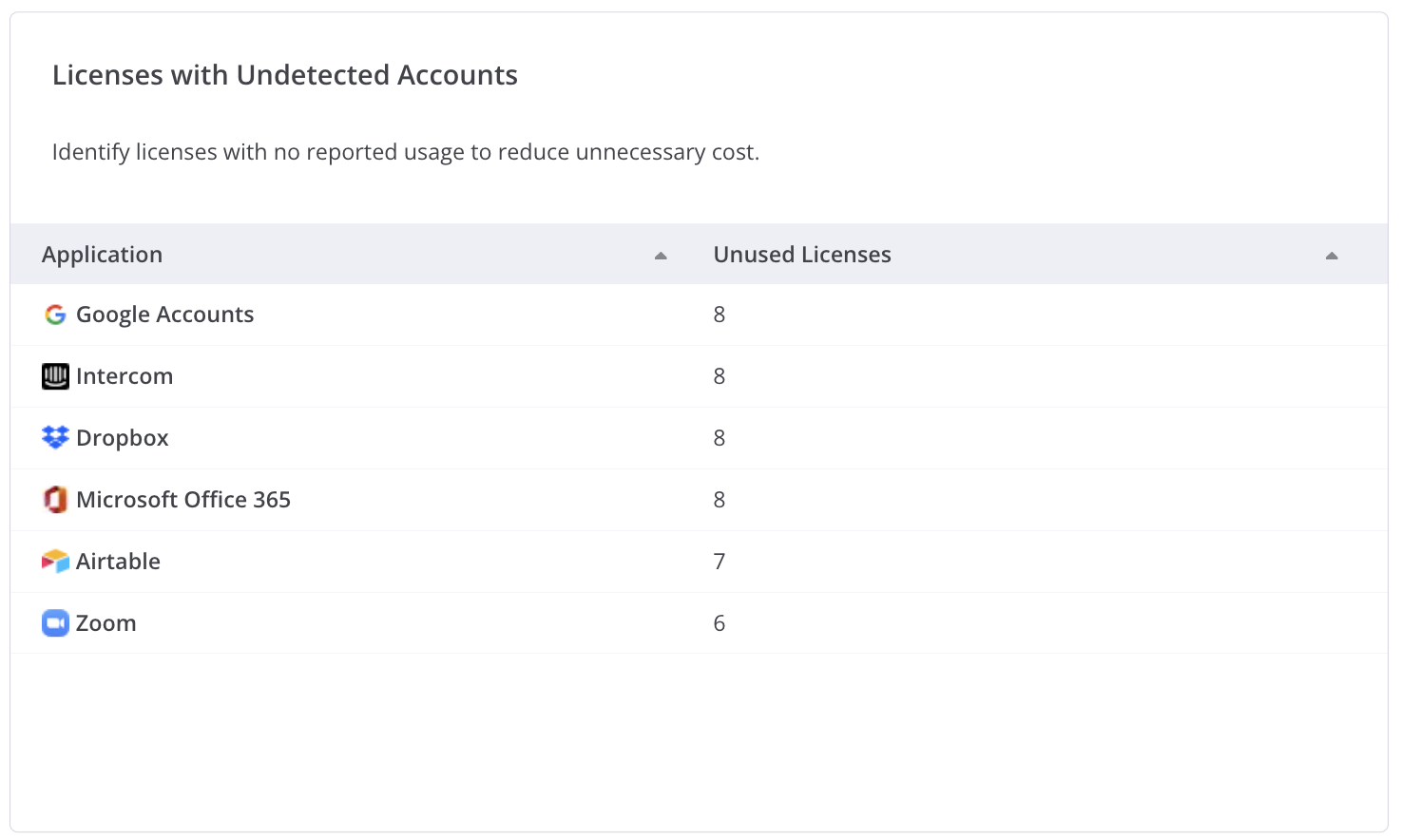Click the Licenses with Undetected Accounts title

click(x=284, y=75)
